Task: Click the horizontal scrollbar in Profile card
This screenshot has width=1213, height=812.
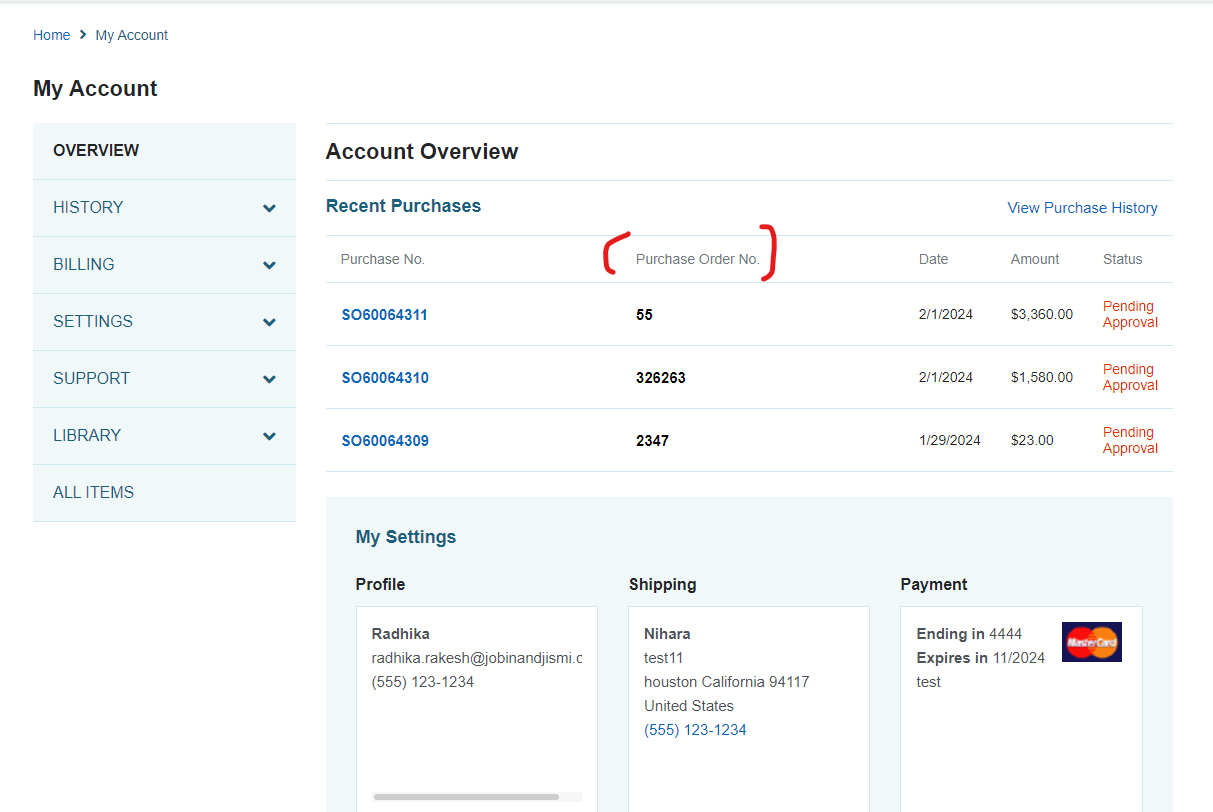Action: (466, 797)
